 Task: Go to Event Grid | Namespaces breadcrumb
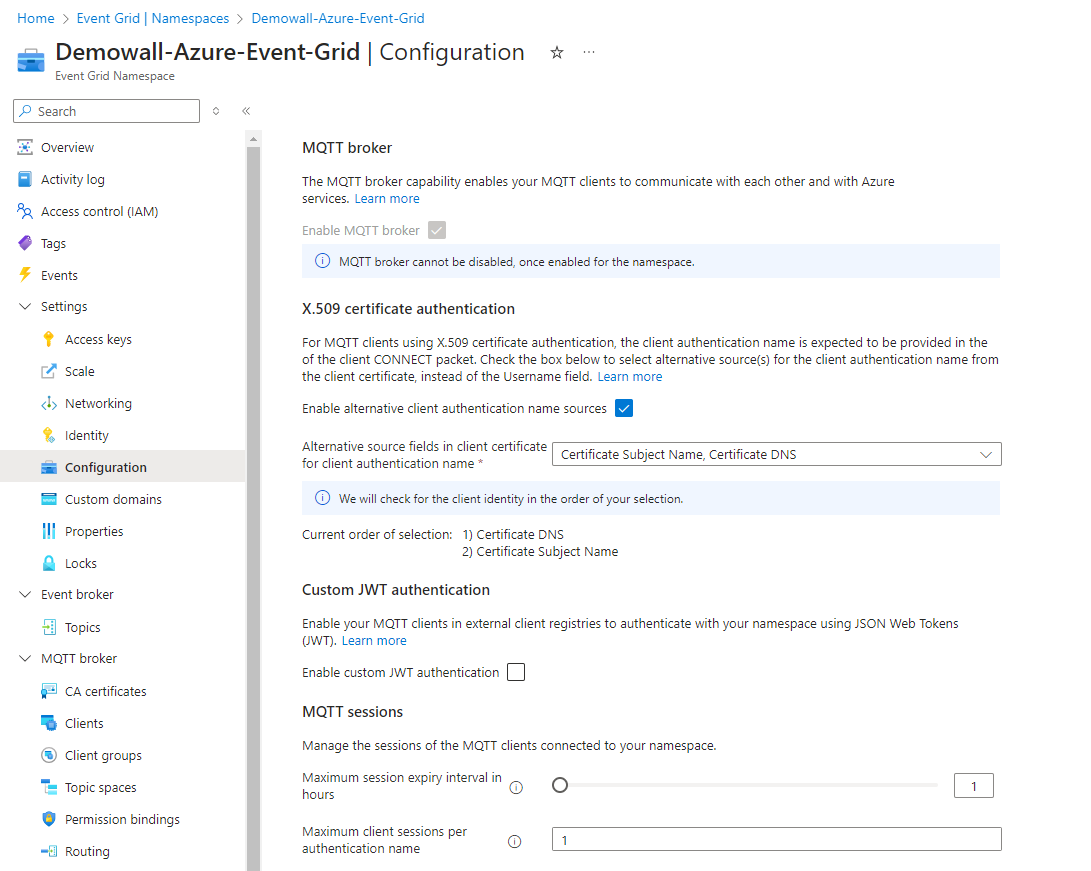(x=152, y=19)
